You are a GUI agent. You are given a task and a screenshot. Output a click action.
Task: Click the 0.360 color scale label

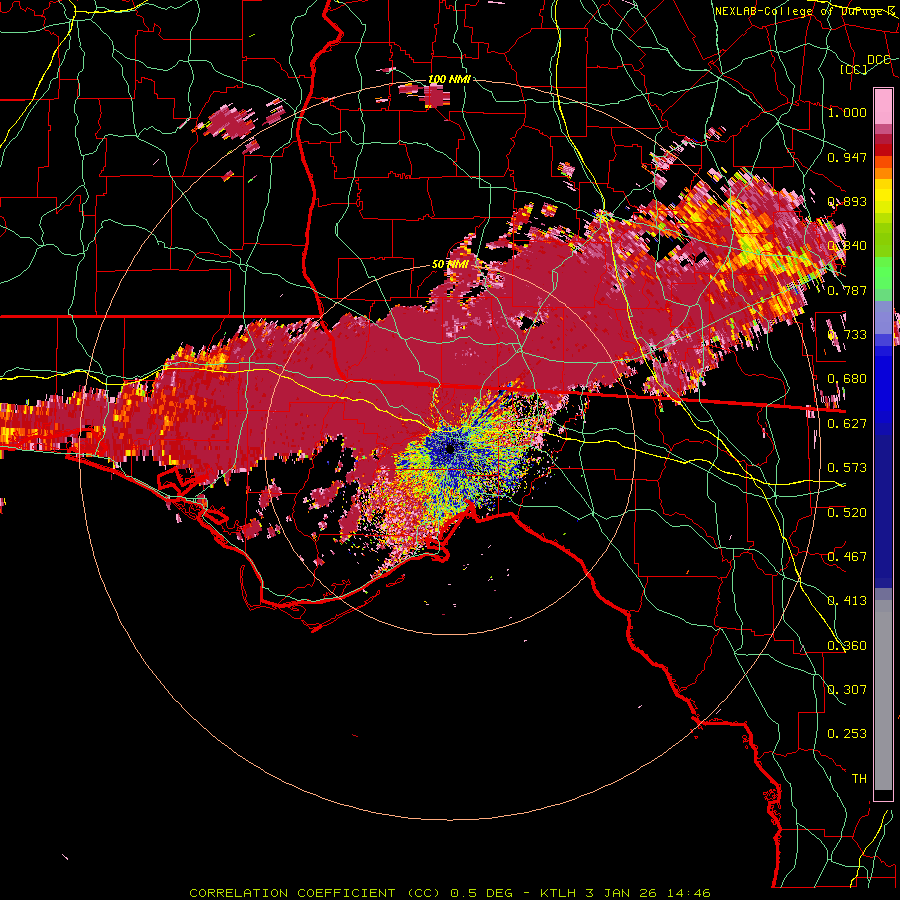[x=847, y=646]
